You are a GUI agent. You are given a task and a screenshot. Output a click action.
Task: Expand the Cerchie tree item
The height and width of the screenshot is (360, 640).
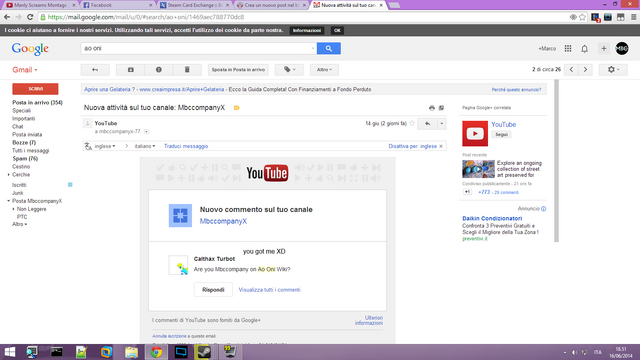point(9,175)
